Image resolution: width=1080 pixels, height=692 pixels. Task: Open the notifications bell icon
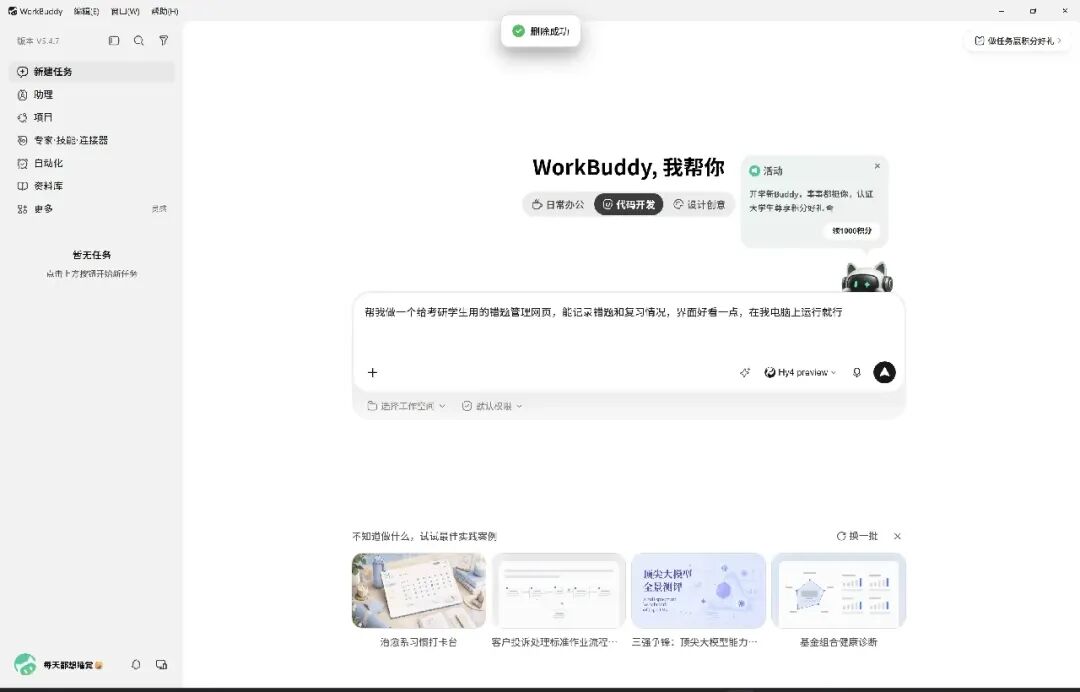click(136, 664)
